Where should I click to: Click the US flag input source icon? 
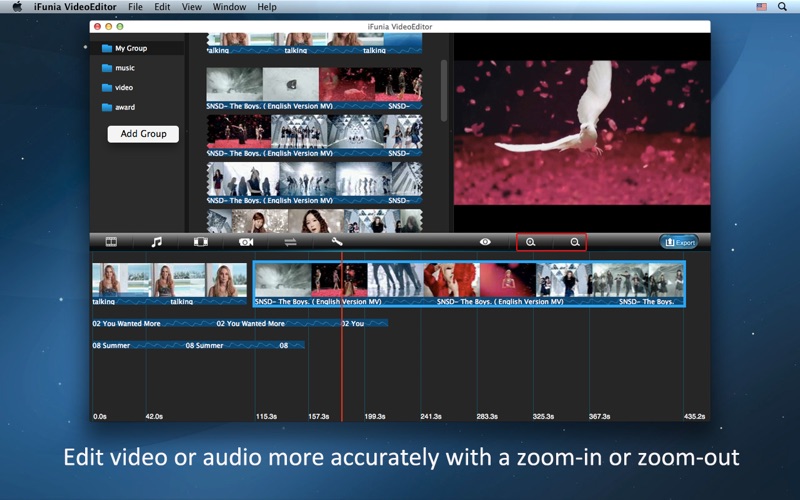pyautogui.click(x=762, y=7)
